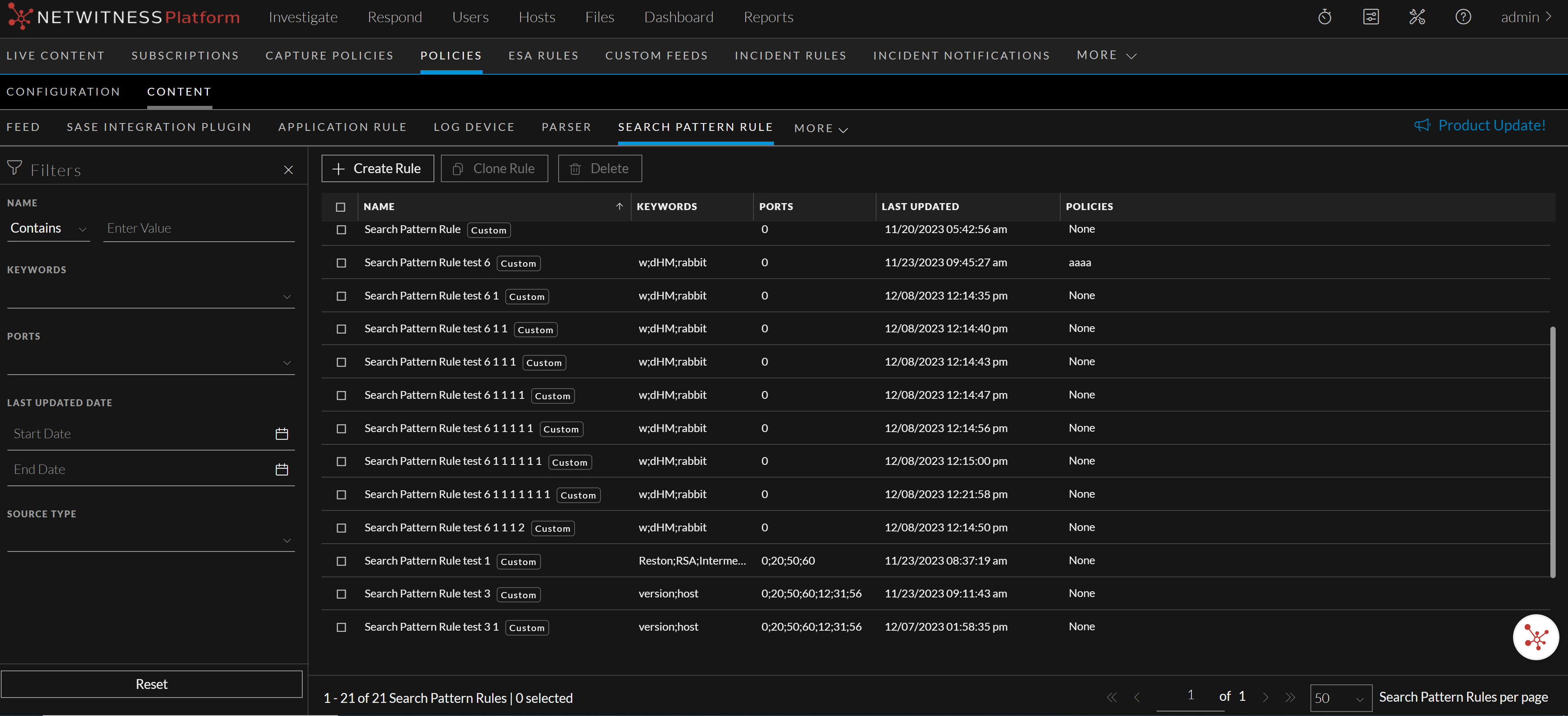This screenshot has height=716, width=1568.
Task: Click the Create Rule button
Action: click(377, 168)
